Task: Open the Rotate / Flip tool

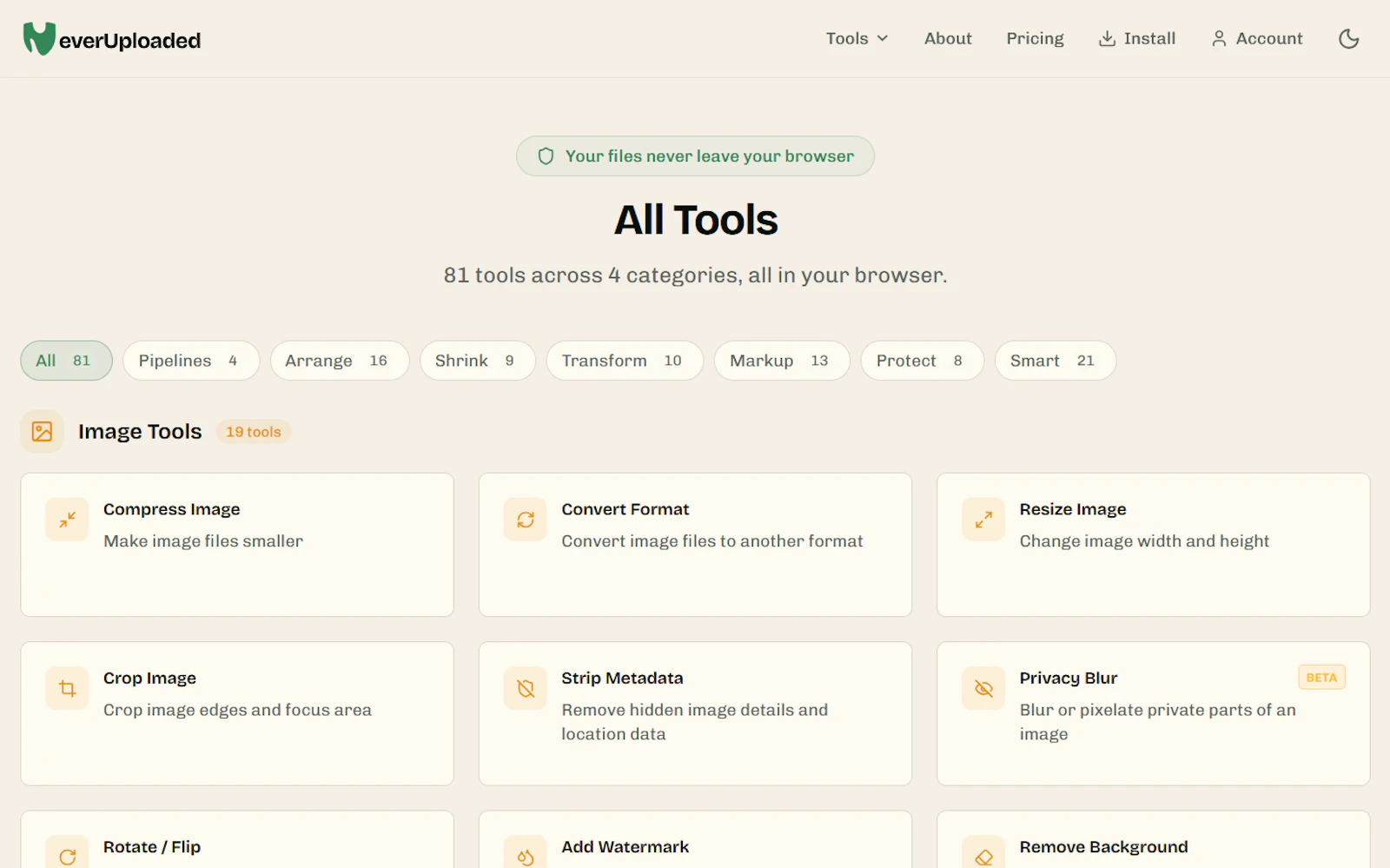Action: point(237,840)
